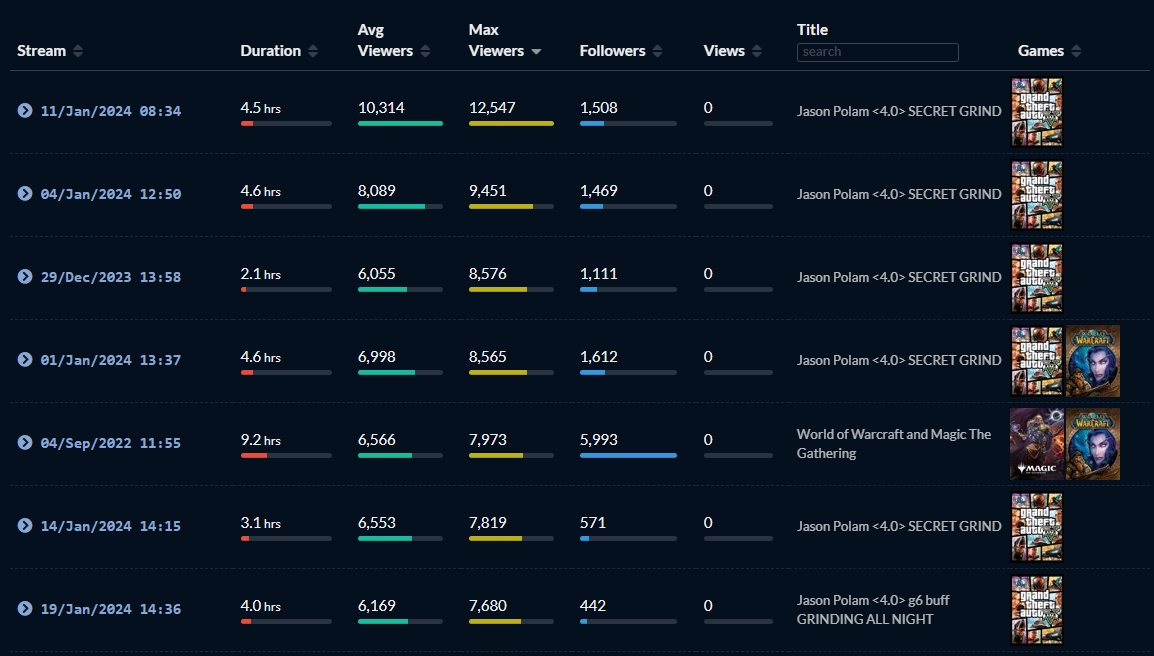Click Warcraft cover in 04/Sep/2022 row

(1093, 444)
